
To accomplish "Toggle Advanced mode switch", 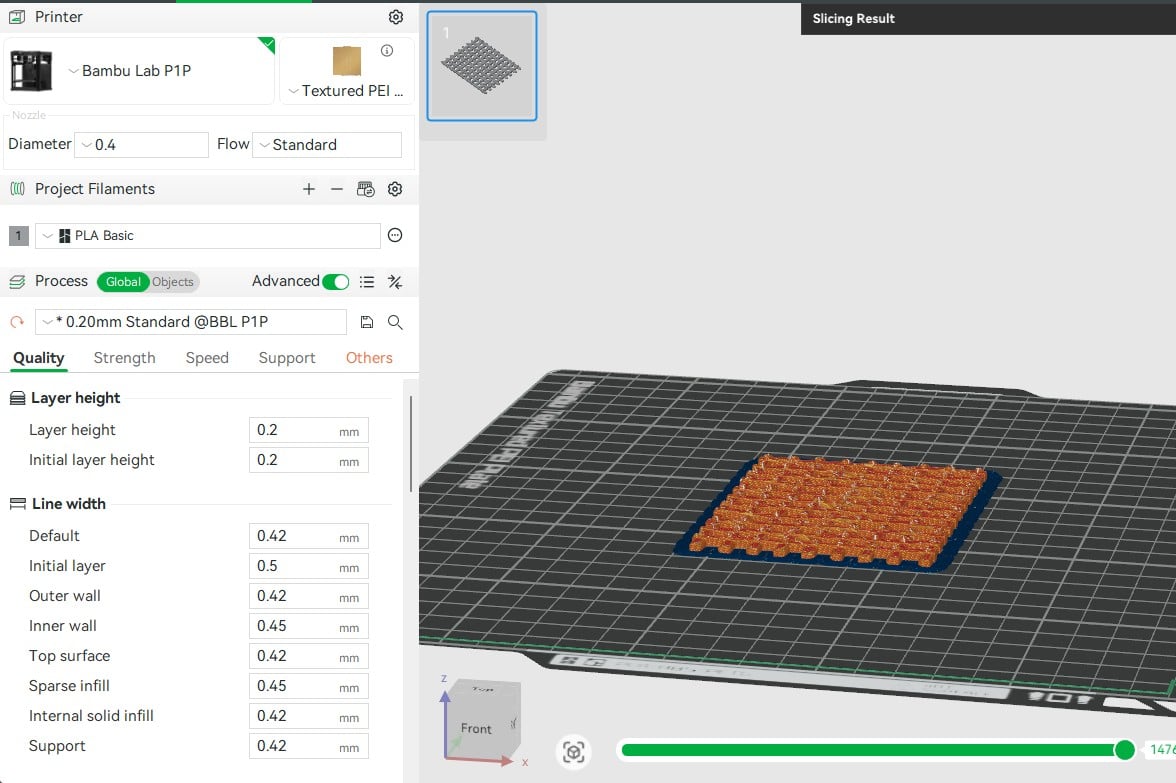I will 335,282.
